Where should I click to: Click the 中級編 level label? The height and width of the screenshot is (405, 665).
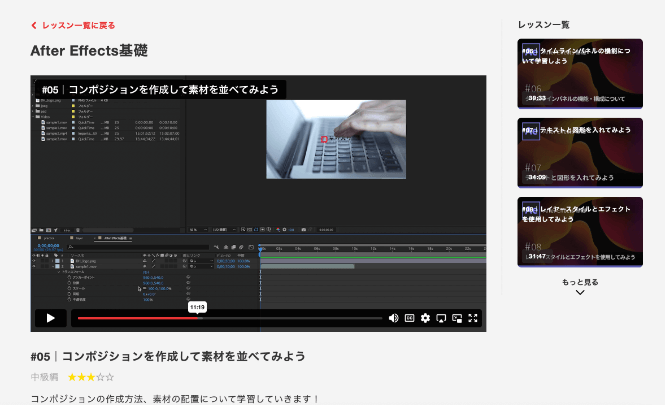point(45,377)
